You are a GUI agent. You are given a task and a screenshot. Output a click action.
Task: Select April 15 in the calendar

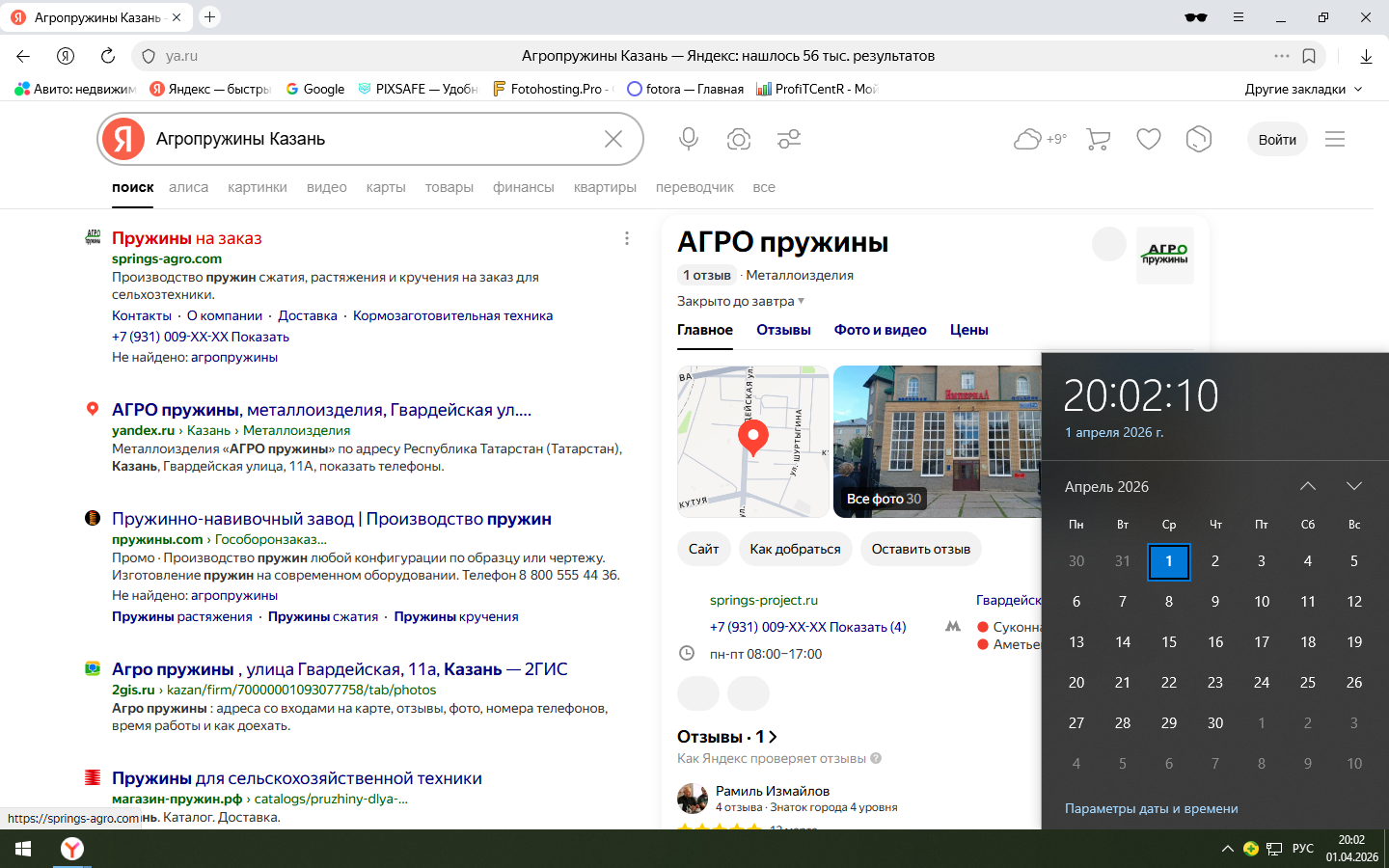(1169, 641)
